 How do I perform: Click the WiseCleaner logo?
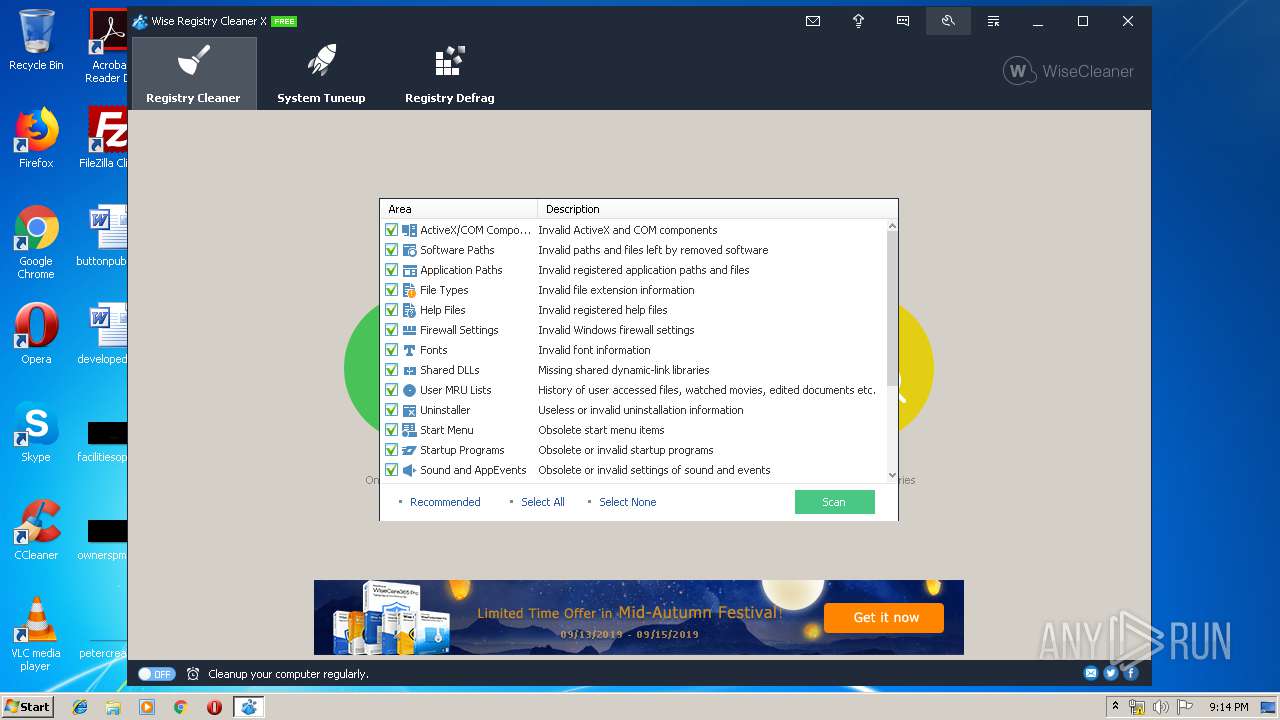1068,71
